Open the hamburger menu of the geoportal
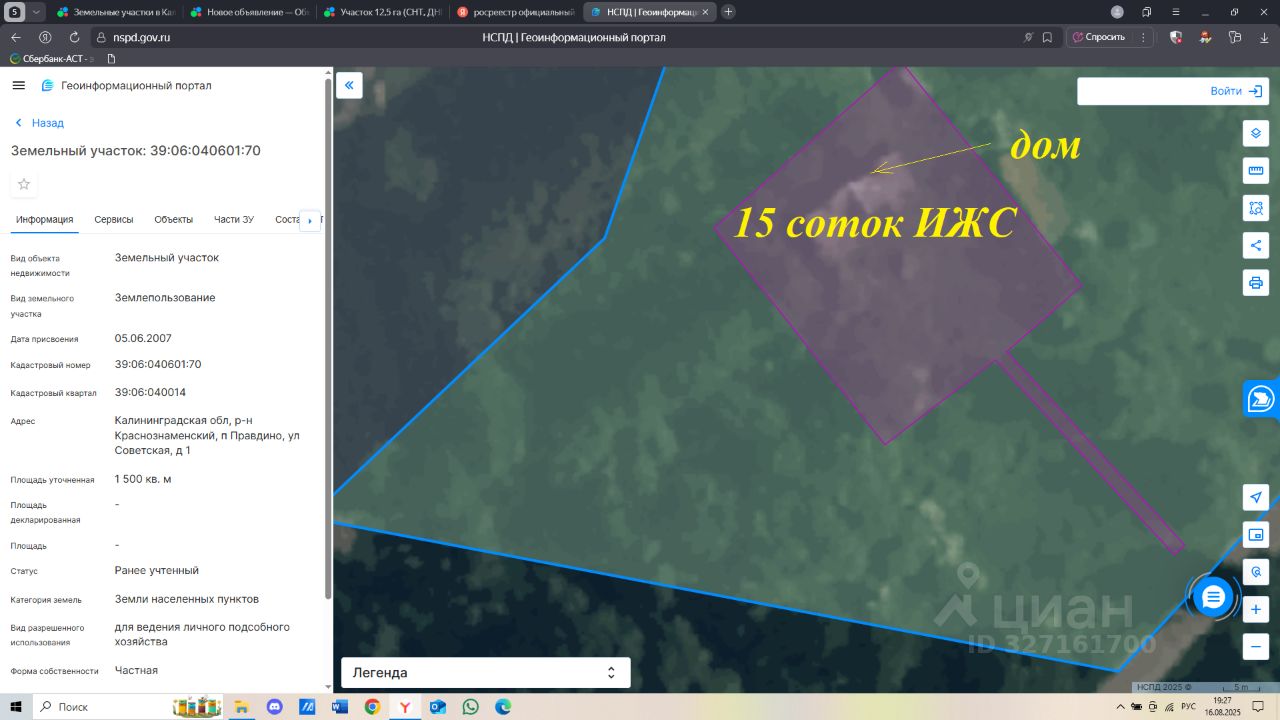The height and width of the screenshot is (720, 1280). pyautogui.click(x=18, y=86)
